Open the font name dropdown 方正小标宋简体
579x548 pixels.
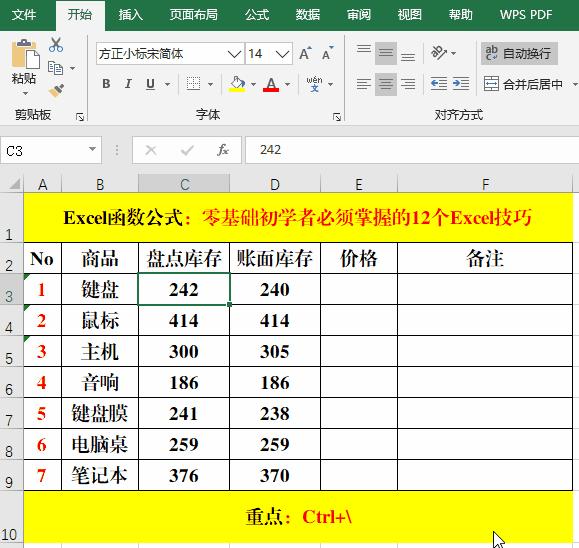point(234,54)
